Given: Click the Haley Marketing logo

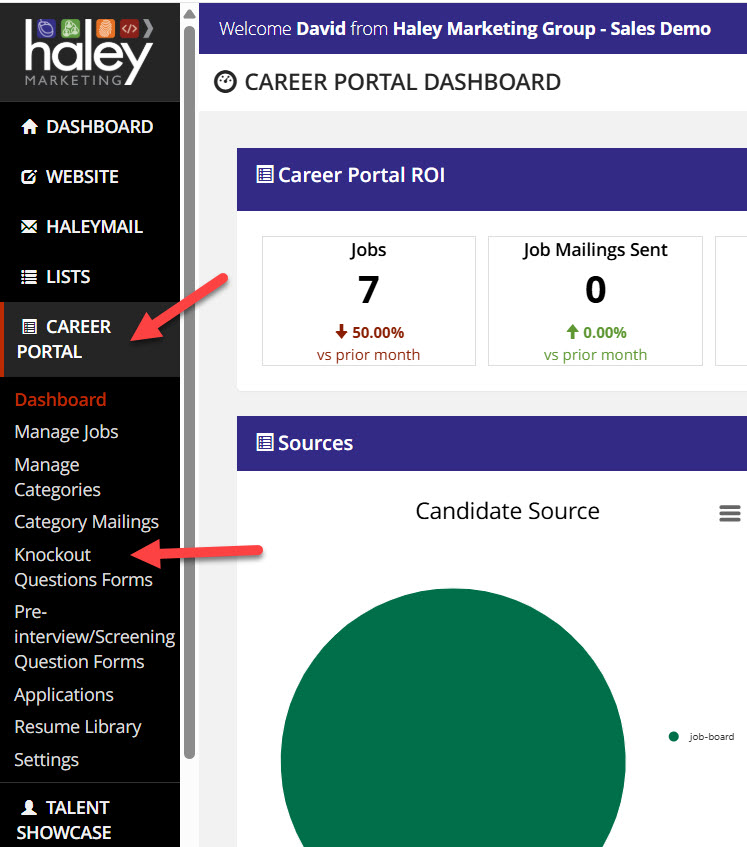Looking at the screenshot, I should 89,50.
